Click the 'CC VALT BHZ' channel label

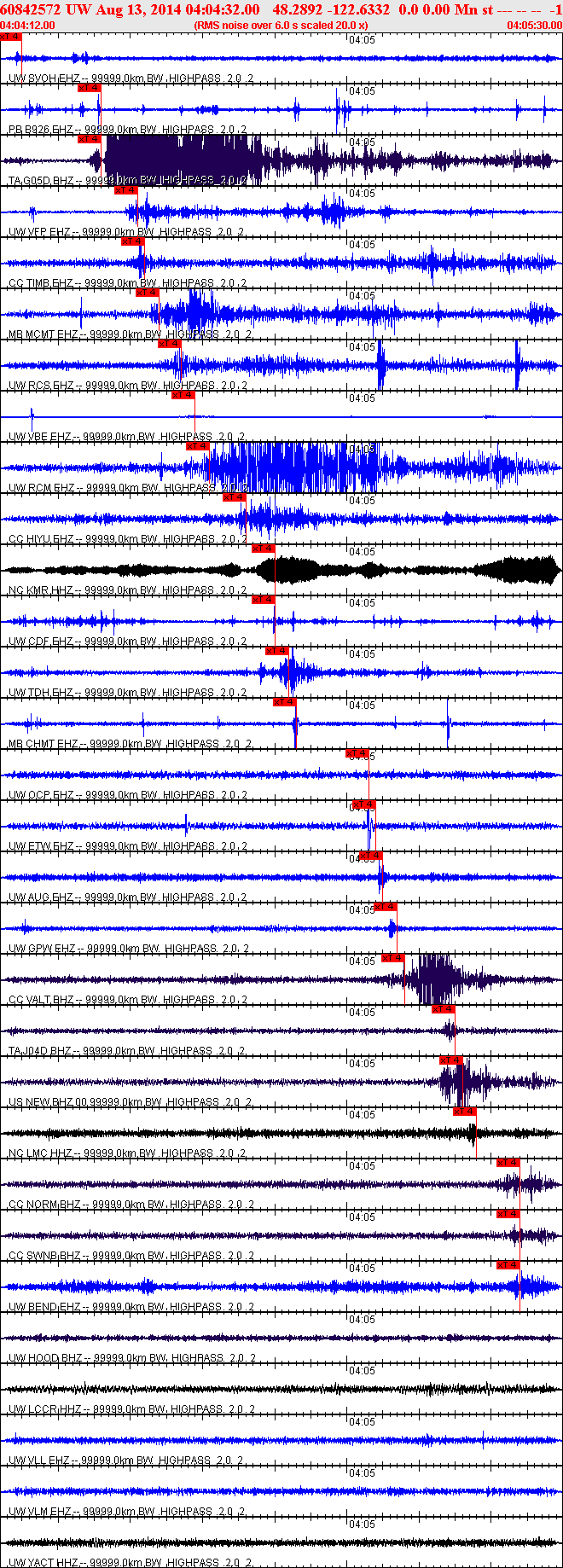[40, 1000]
